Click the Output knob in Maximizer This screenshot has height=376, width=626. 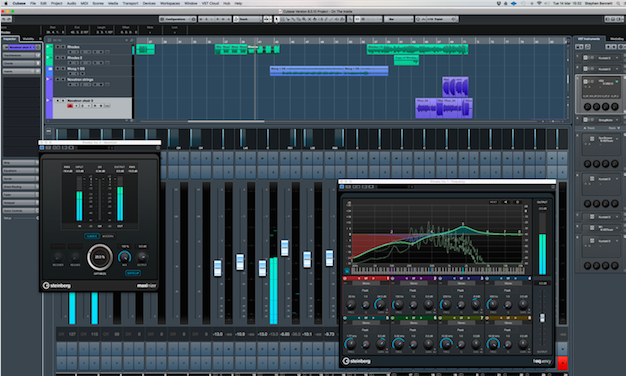click(142, 257)
